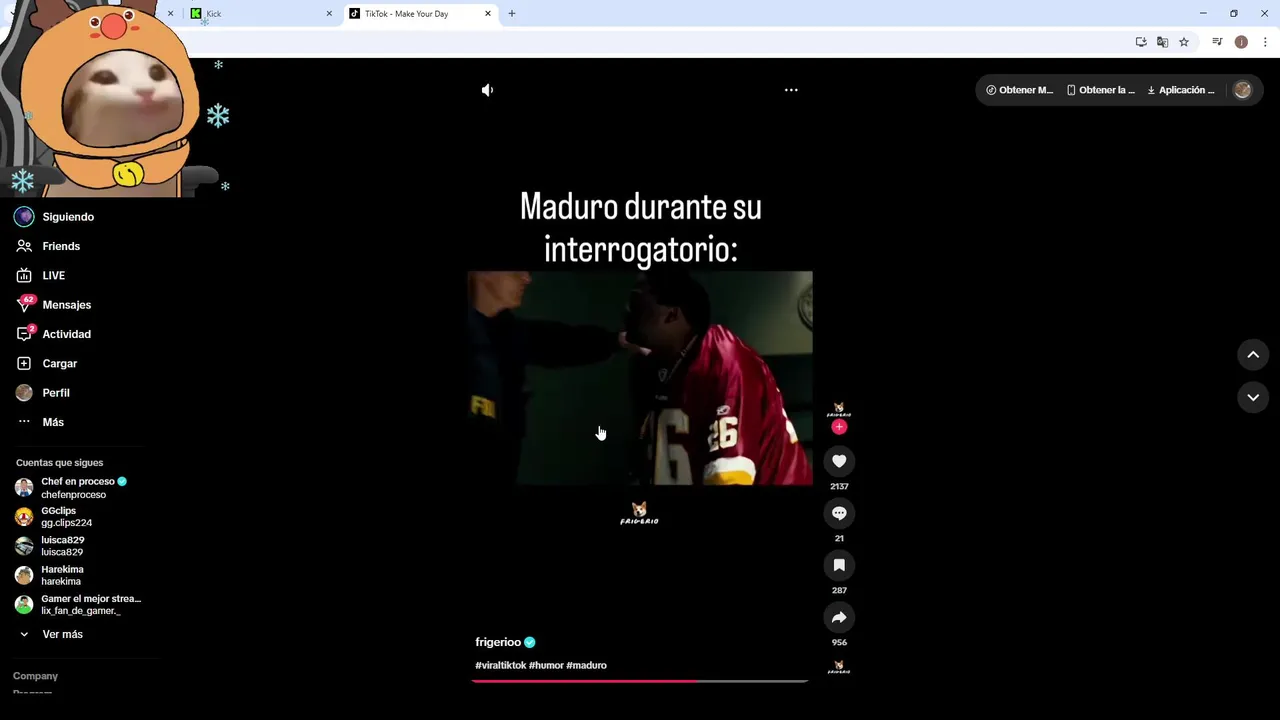Open a new browser tab
Image resolution: width=1280 pixels, height=720 pixels.
(512, 14)
